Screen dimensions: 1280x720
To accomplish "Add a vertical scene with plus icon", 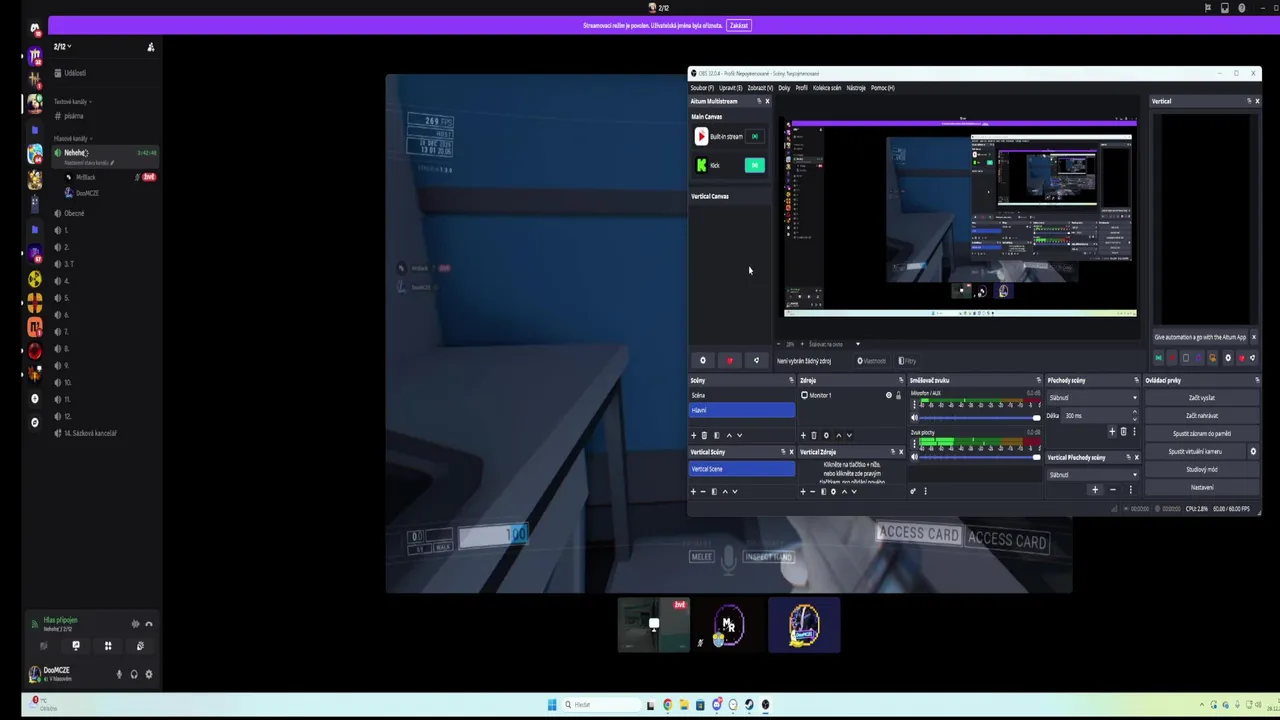I will [x=693, y=491].
